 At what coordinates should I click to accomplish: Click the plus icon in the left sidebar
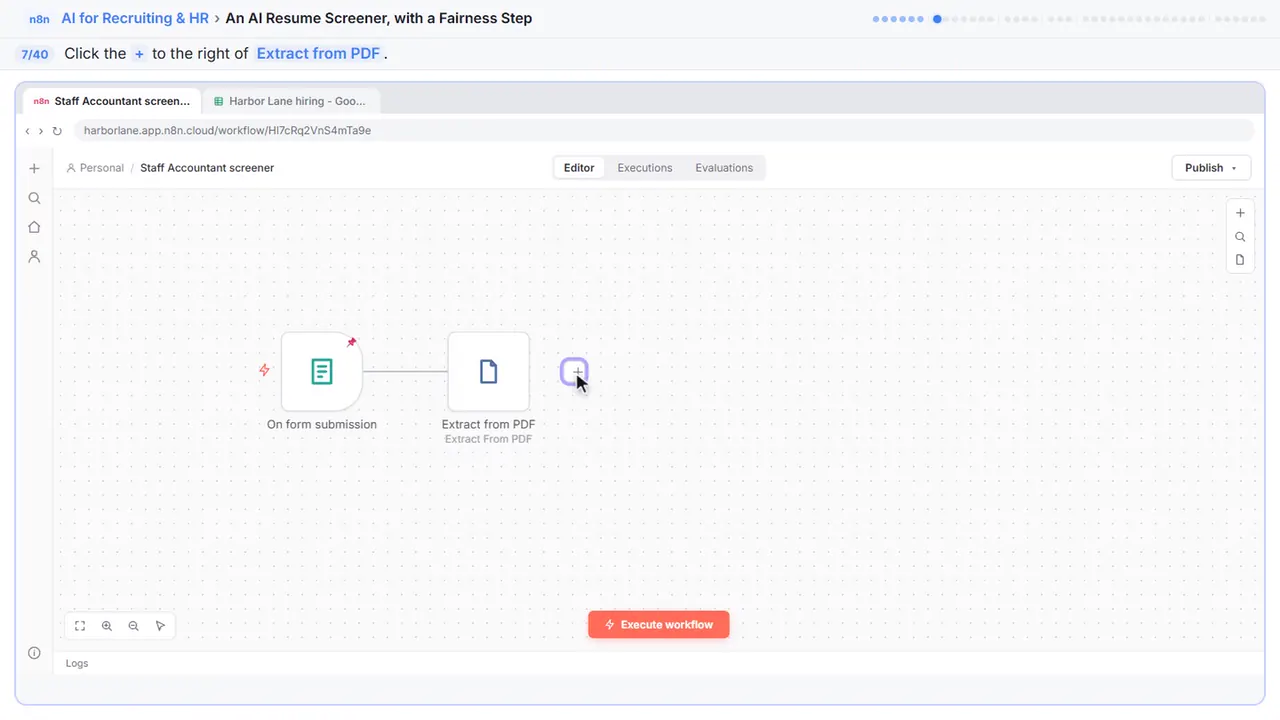coord(34,169)
